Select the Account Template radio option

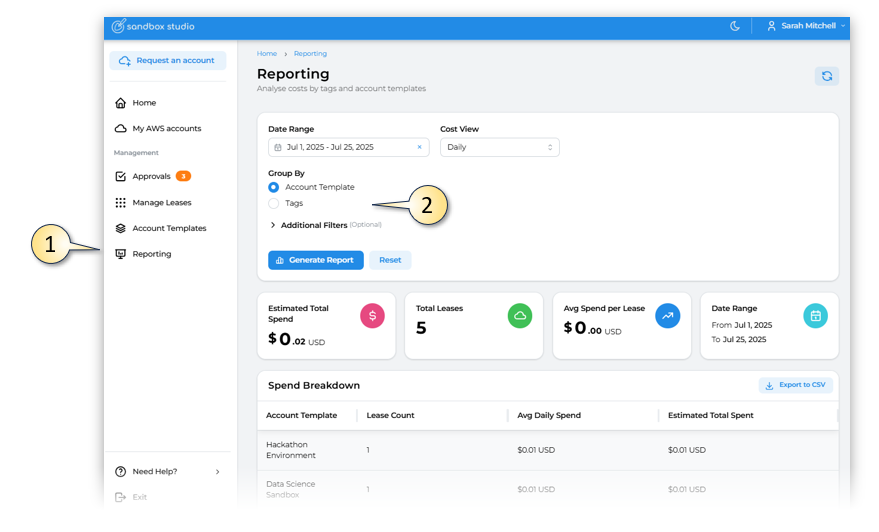click(x=274, y=187)
